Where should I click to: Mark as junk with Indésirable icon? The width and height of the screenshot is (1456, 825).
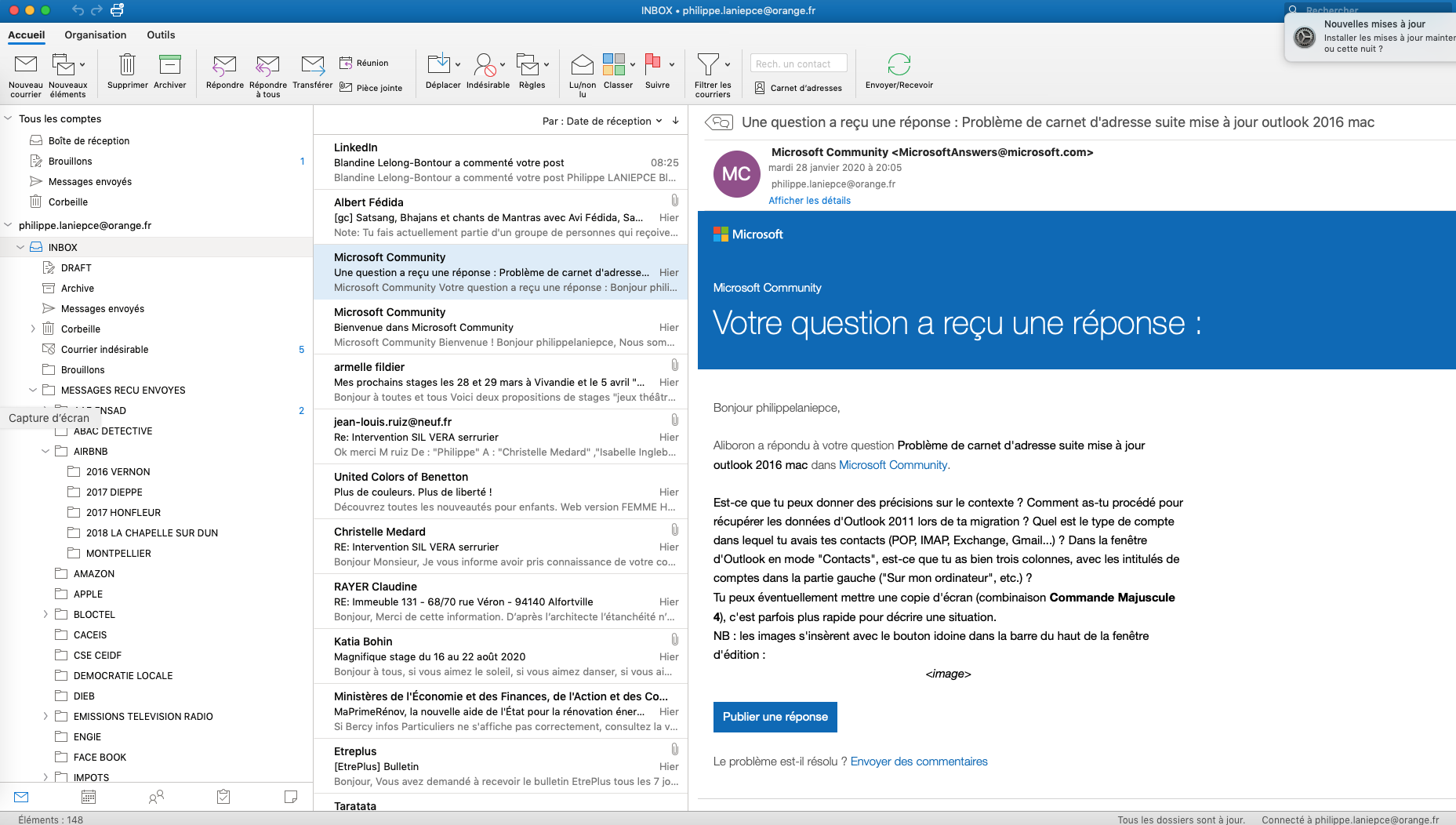[x=485, y=64]
